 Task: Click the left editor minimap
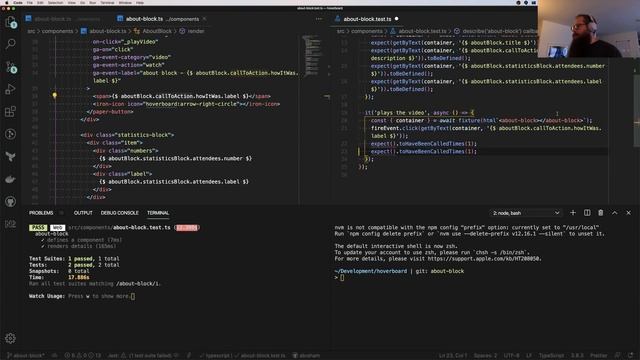tap(312, 55)
